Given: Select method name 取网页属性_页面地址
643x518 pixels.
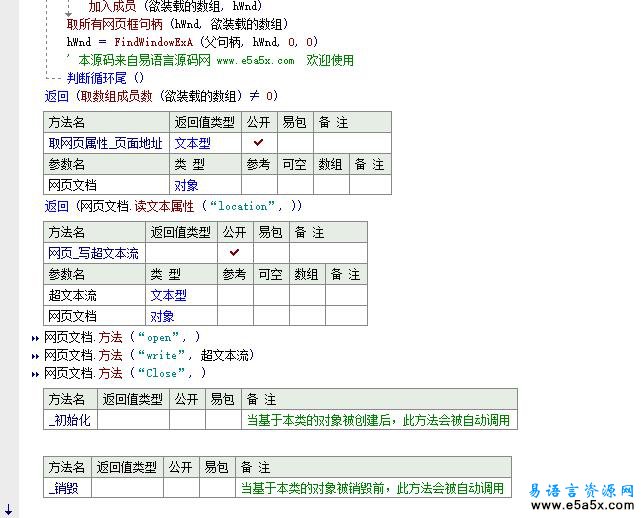Looking at the screenshot, I should (105, 143).
